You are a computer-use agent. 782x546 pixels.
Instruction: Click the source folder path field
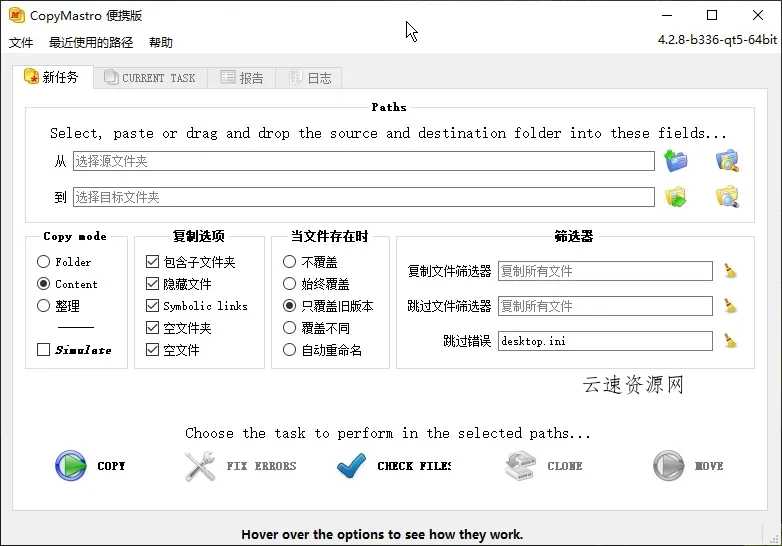[364, 161]
